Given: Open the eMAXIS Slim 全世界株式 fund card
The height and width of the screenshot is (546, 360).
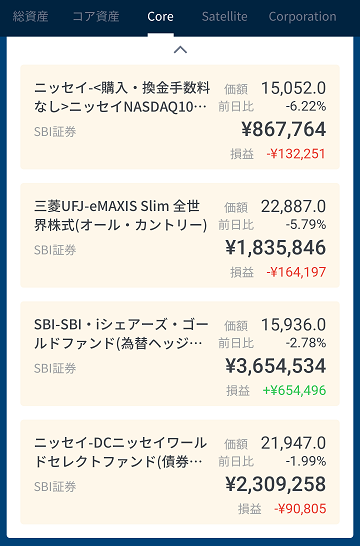Looking at the screenshot, I should (180, 235).
